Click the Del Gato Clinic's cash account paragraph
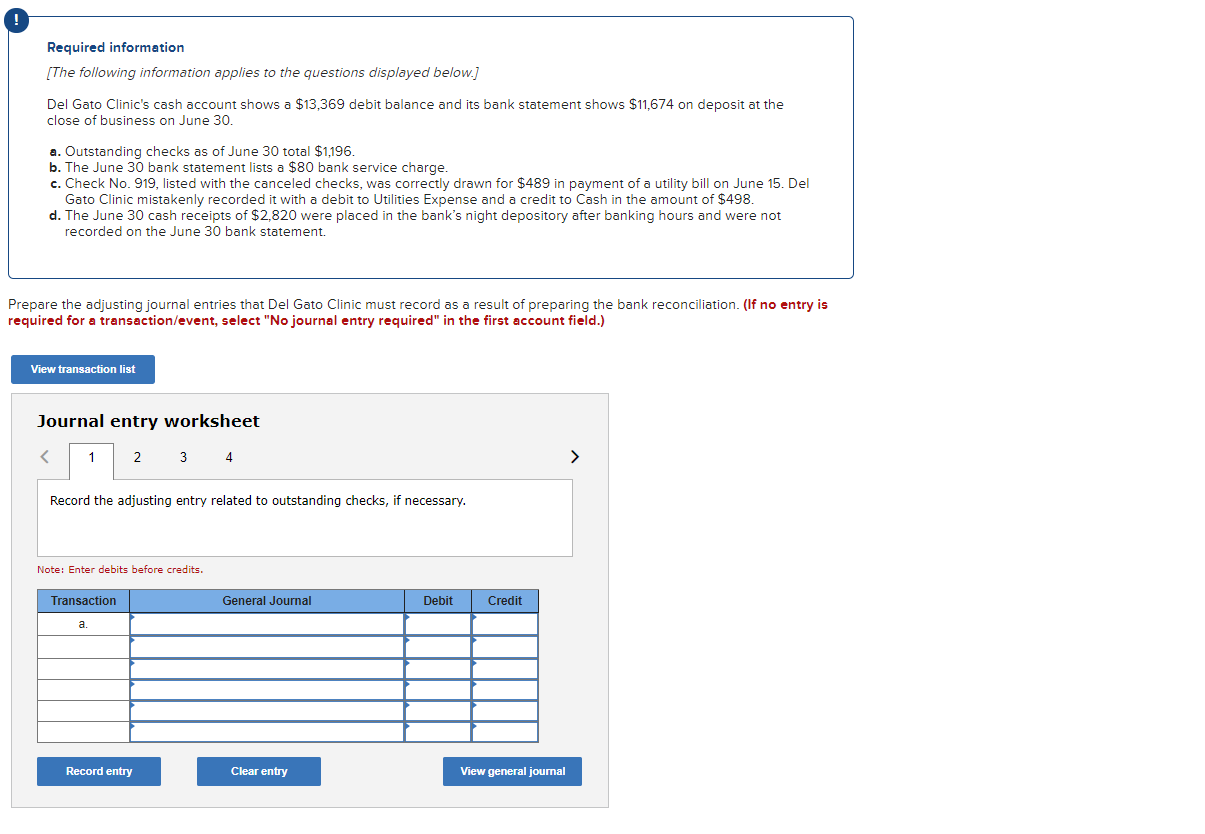 pos(415,112)
